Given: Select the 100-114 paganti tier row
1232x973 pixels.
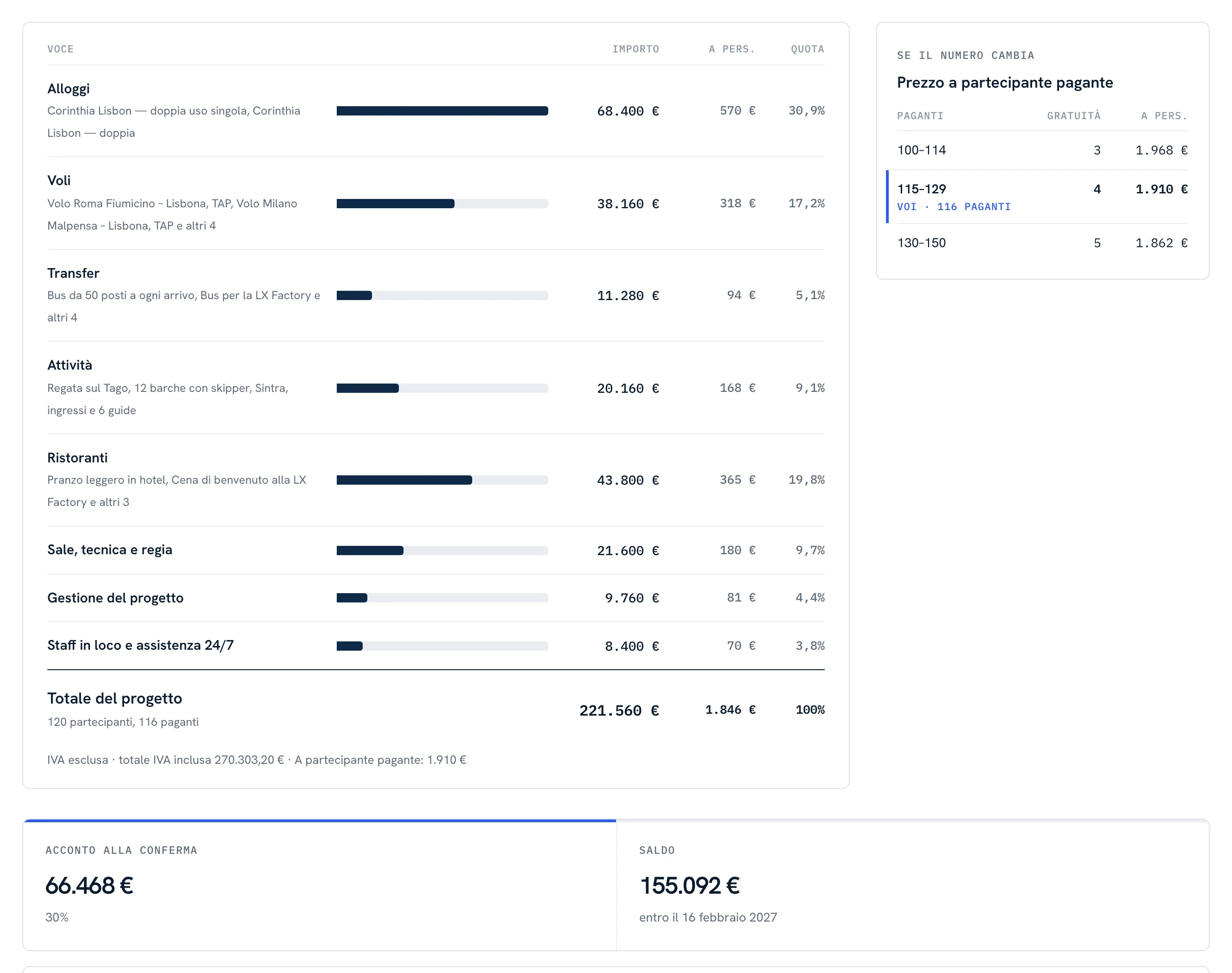Looking at the screenshot, I should coord(1042,150).
